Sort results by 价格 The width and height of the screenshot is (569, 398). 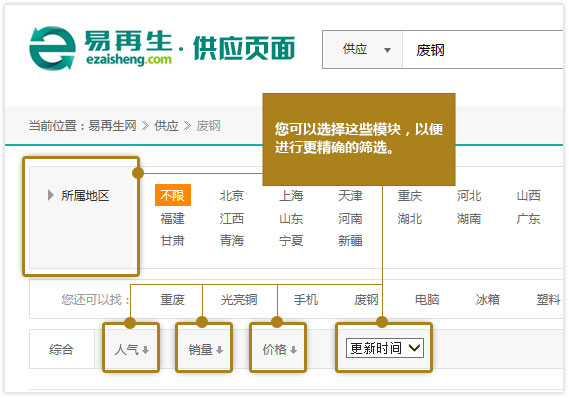pos(279,349)
